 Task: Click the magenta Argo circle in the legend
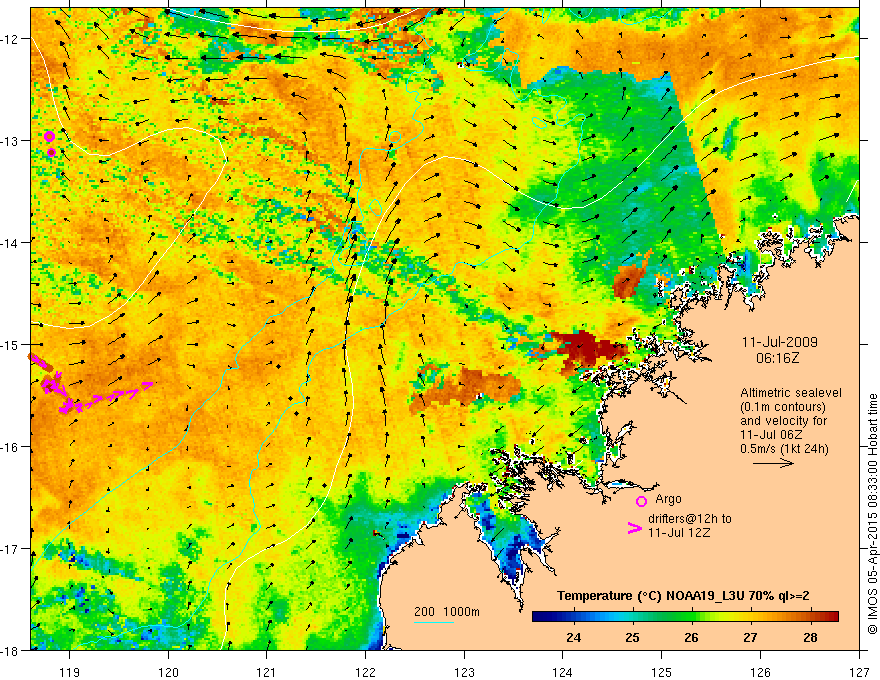pyautogui.click(x=641, y=501)
